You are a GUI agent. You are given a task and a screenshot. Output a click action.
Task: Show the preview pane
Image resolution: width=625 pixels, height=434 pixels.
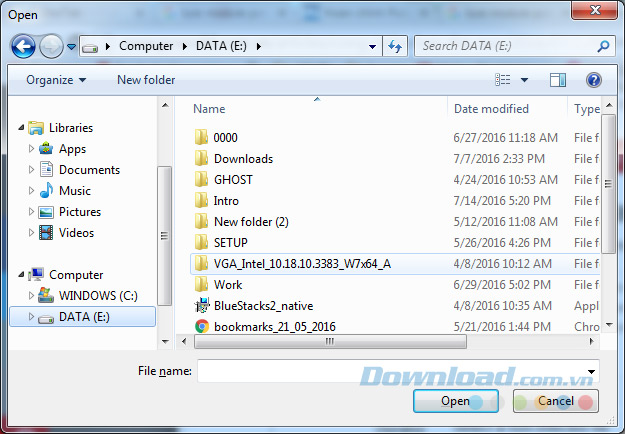point(558,80)
